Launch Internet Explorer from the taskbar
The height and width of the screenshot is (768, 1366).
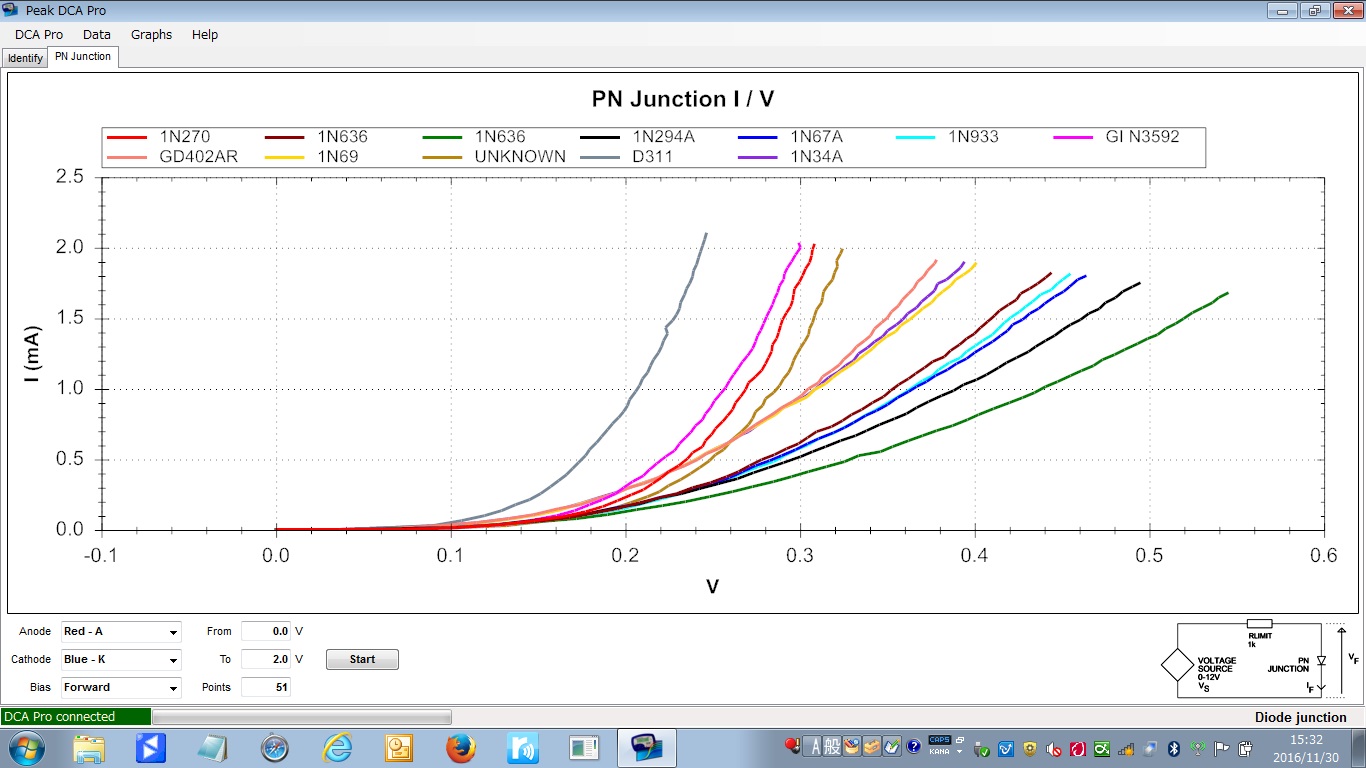(337, 748)
